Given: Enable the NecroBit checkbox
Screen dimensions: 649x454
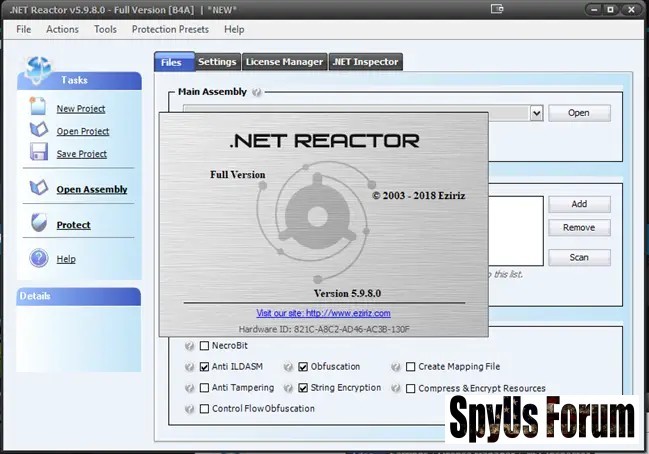Looking at the screenshot, I should click(x=205, y=346).
